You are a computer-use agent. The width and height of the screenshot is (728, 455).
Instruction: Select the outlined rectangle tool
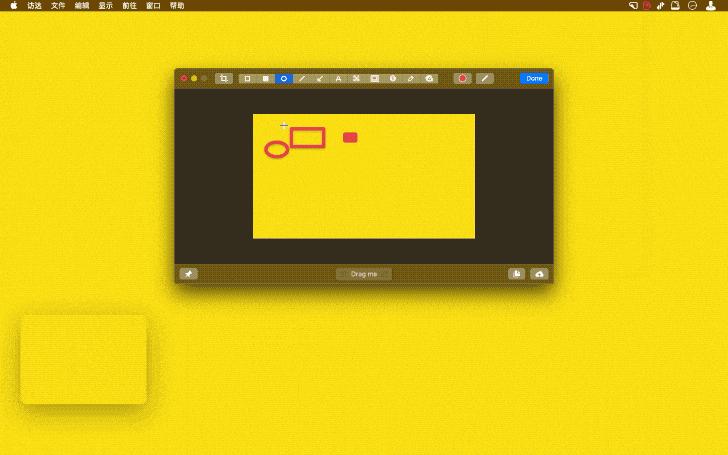(x=247, y=78)
